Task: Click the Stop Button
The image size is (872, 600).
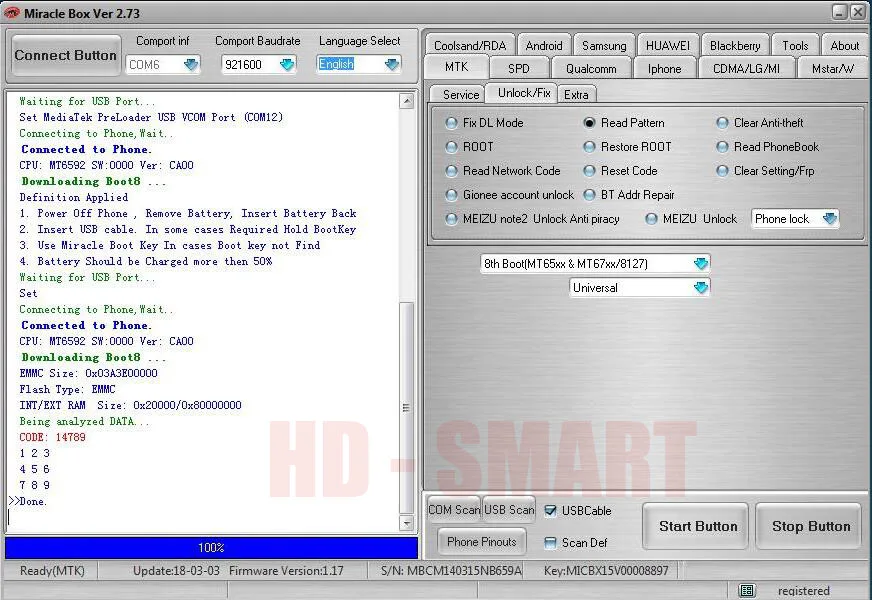Action: point(811,526)
